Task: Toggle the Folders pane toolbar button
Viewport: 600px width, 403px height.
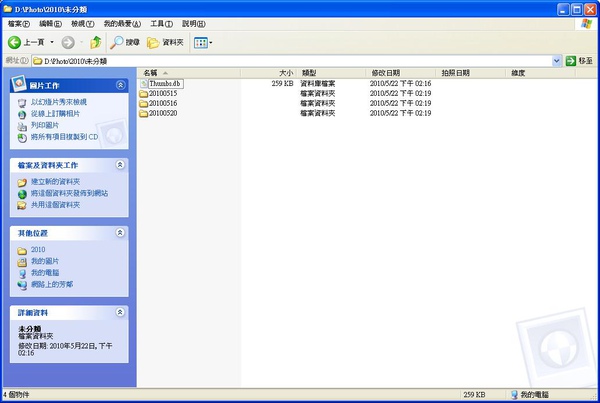Action: point(165,42)
